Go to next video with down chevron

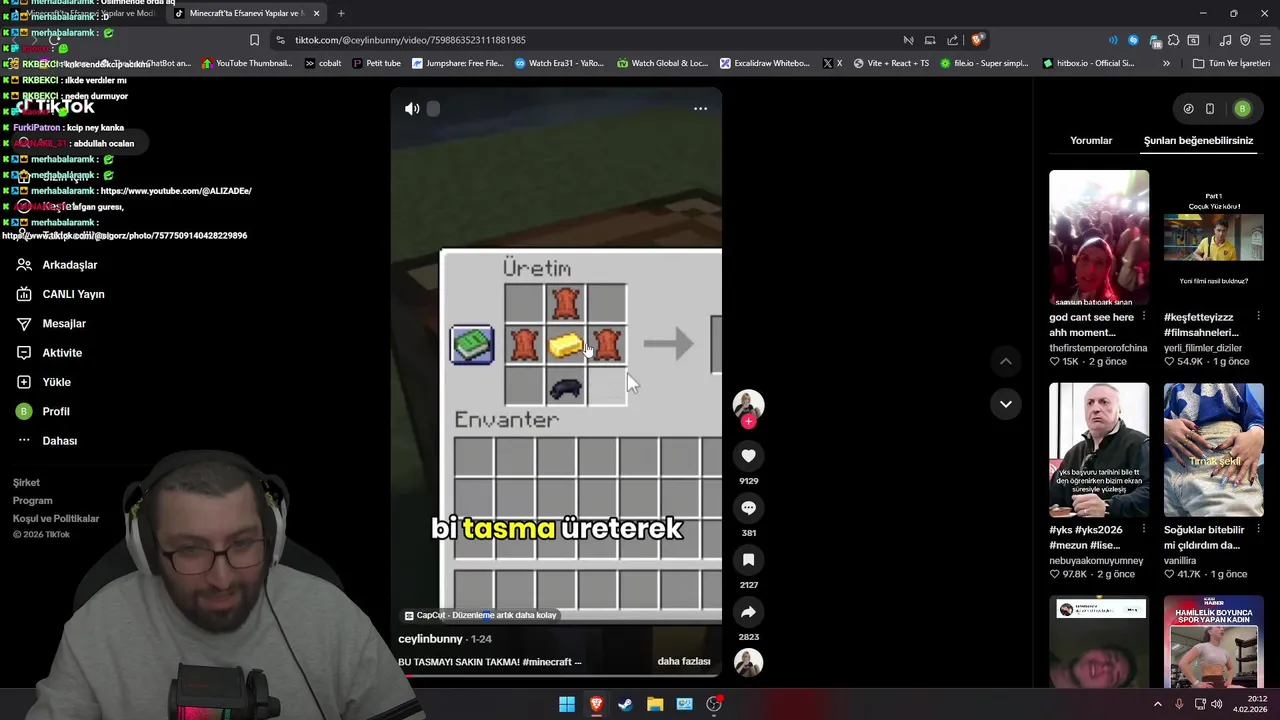[x=1006, y=404]
